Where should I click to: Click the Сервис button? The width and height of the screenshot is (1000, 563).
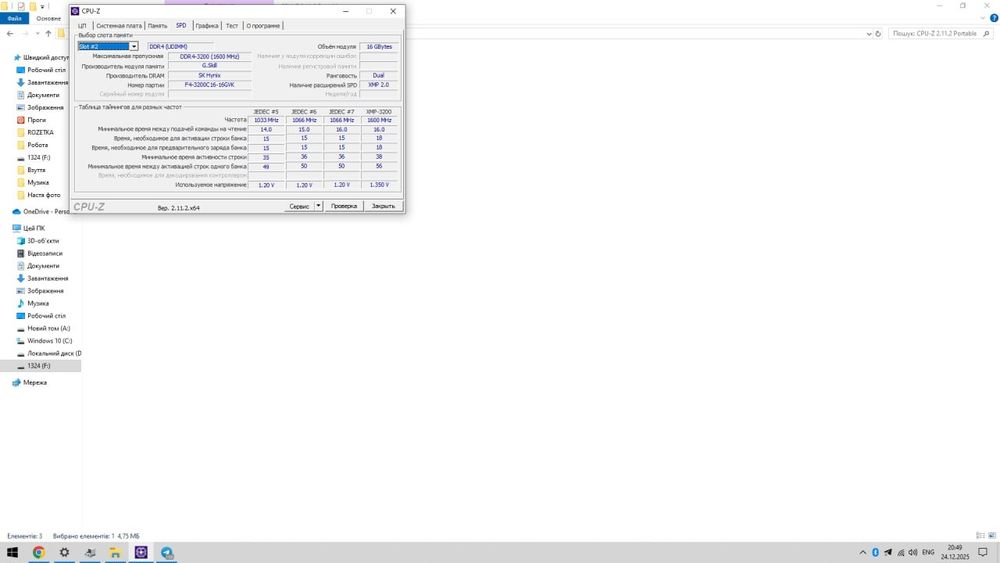[299, 206]
